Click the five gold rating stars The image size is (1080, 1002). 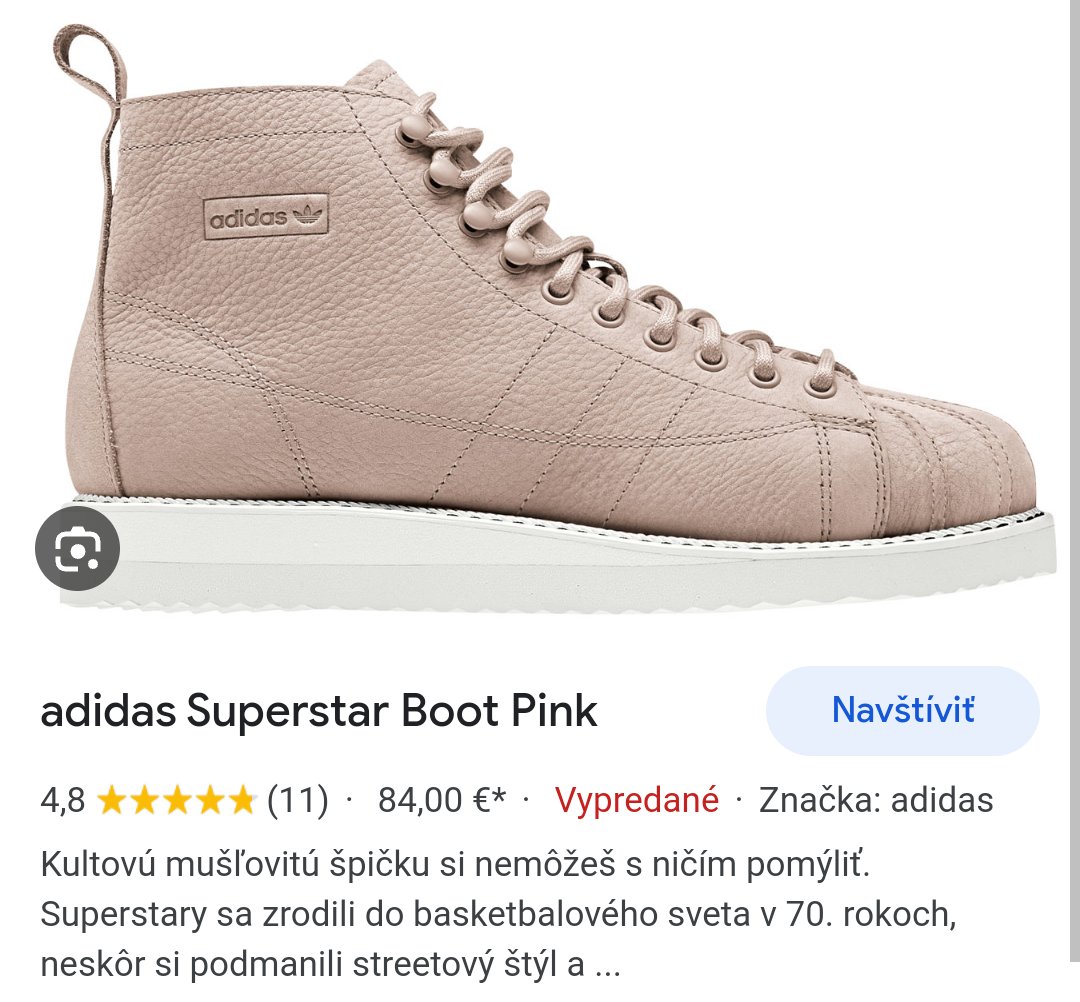pyautogui.click(x=177, y=800)
